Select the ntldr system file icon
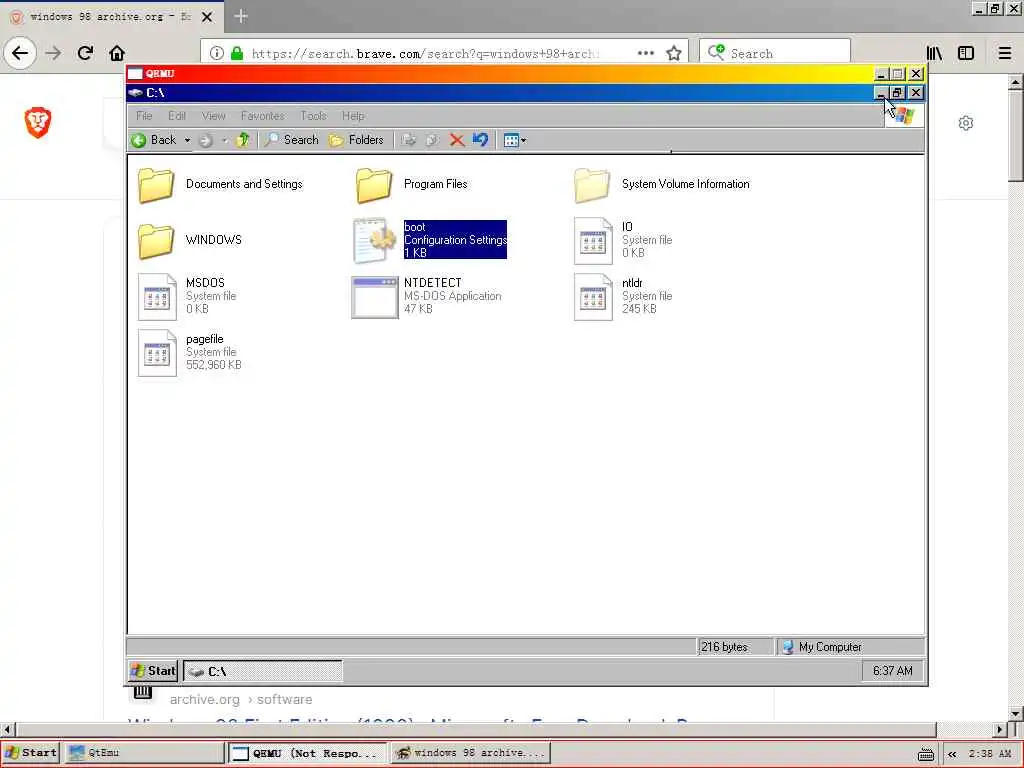 [593, 297]
